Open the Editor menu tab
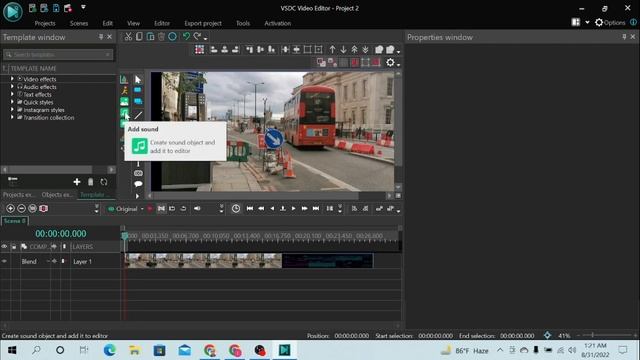The image size is (640, 360). (162, 23)
